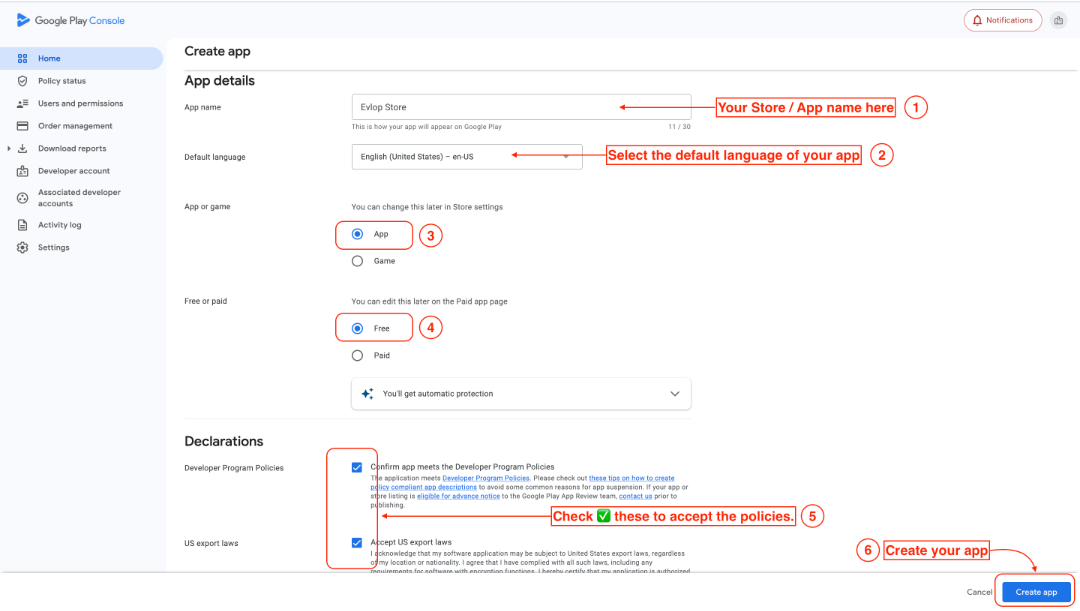The width and height of the screenshot is (1080, 611).
Task: Open Associated developer accounts page
Action: pyautogui.click(x=81, y=198)
